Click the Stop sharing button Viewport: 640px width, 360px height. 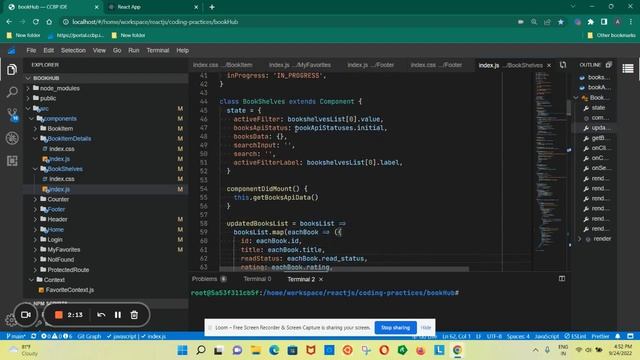(395, 327)
